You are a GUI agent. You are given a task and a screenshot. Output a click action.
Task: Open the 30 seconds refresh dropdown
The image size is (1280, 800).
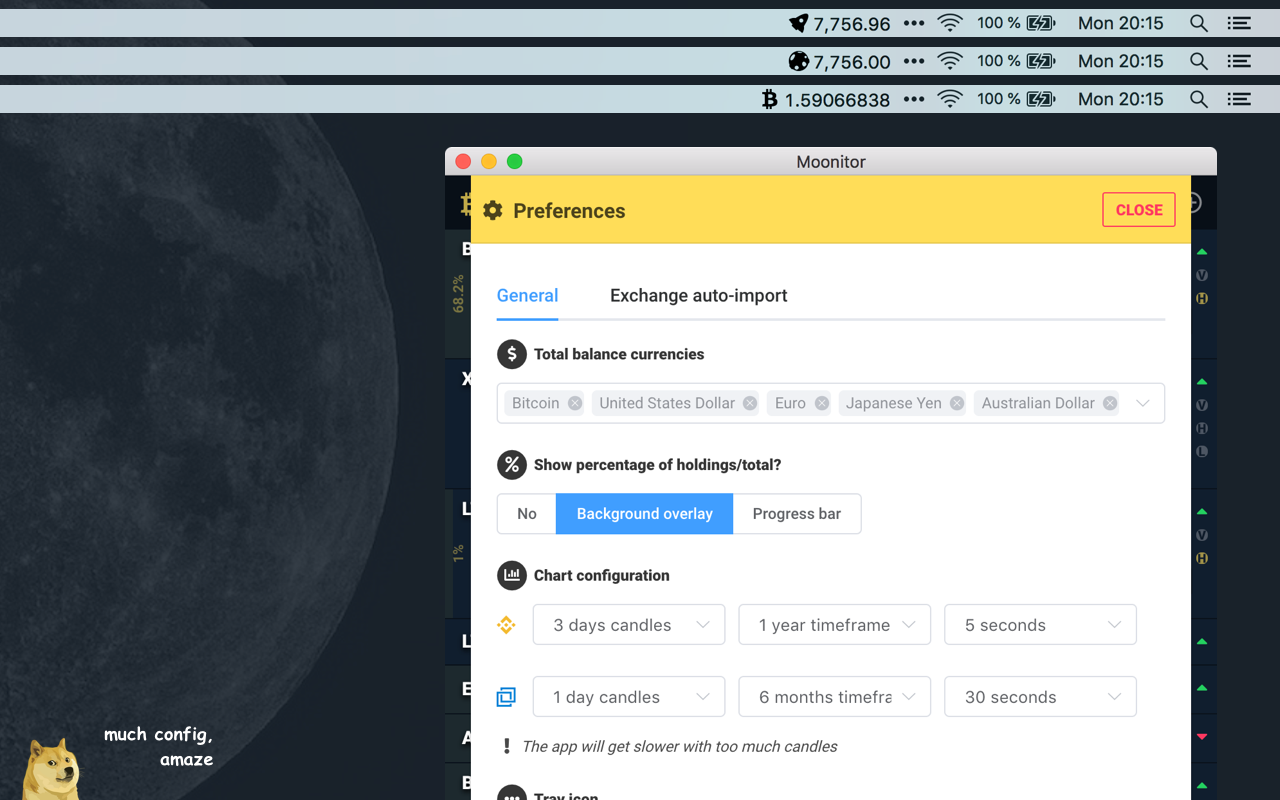point(1040,697)
